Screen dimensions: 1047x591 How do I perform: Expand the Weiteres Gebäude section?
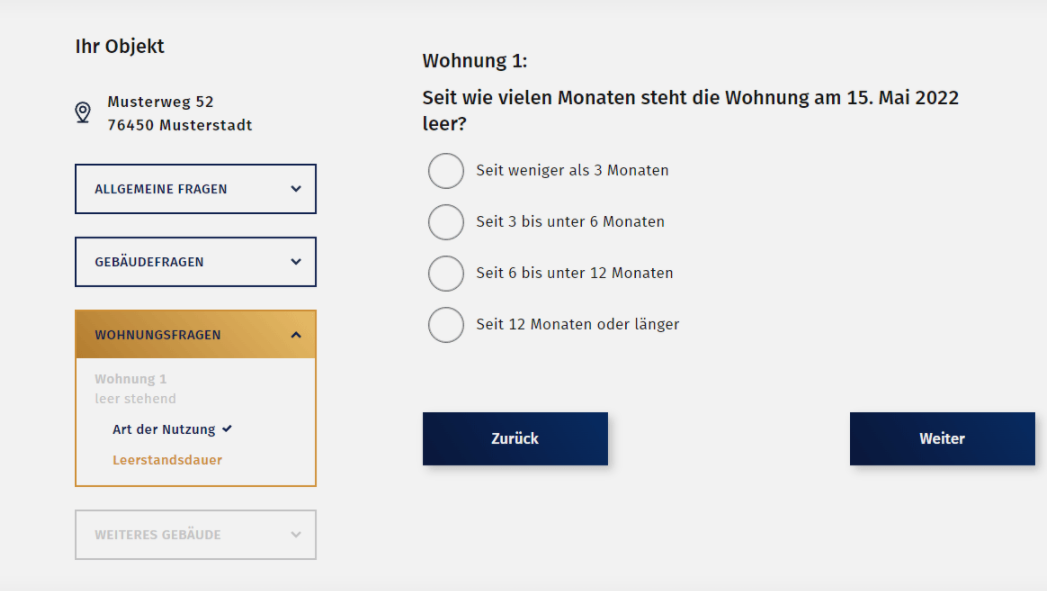point(196,535)
